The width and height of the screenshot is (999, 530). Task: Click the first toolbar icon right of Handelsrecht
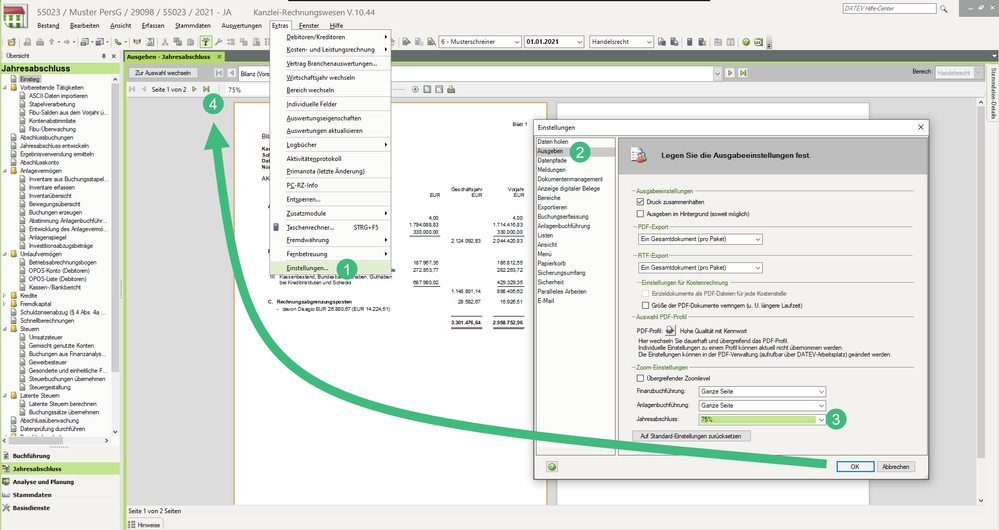pos(662,42)
